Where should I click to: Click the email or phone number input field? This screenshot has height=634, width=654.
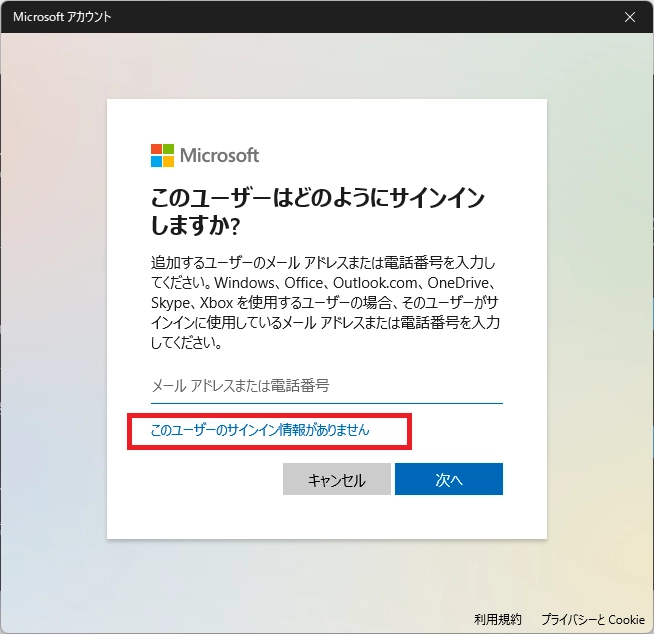[x=327, y=387]
